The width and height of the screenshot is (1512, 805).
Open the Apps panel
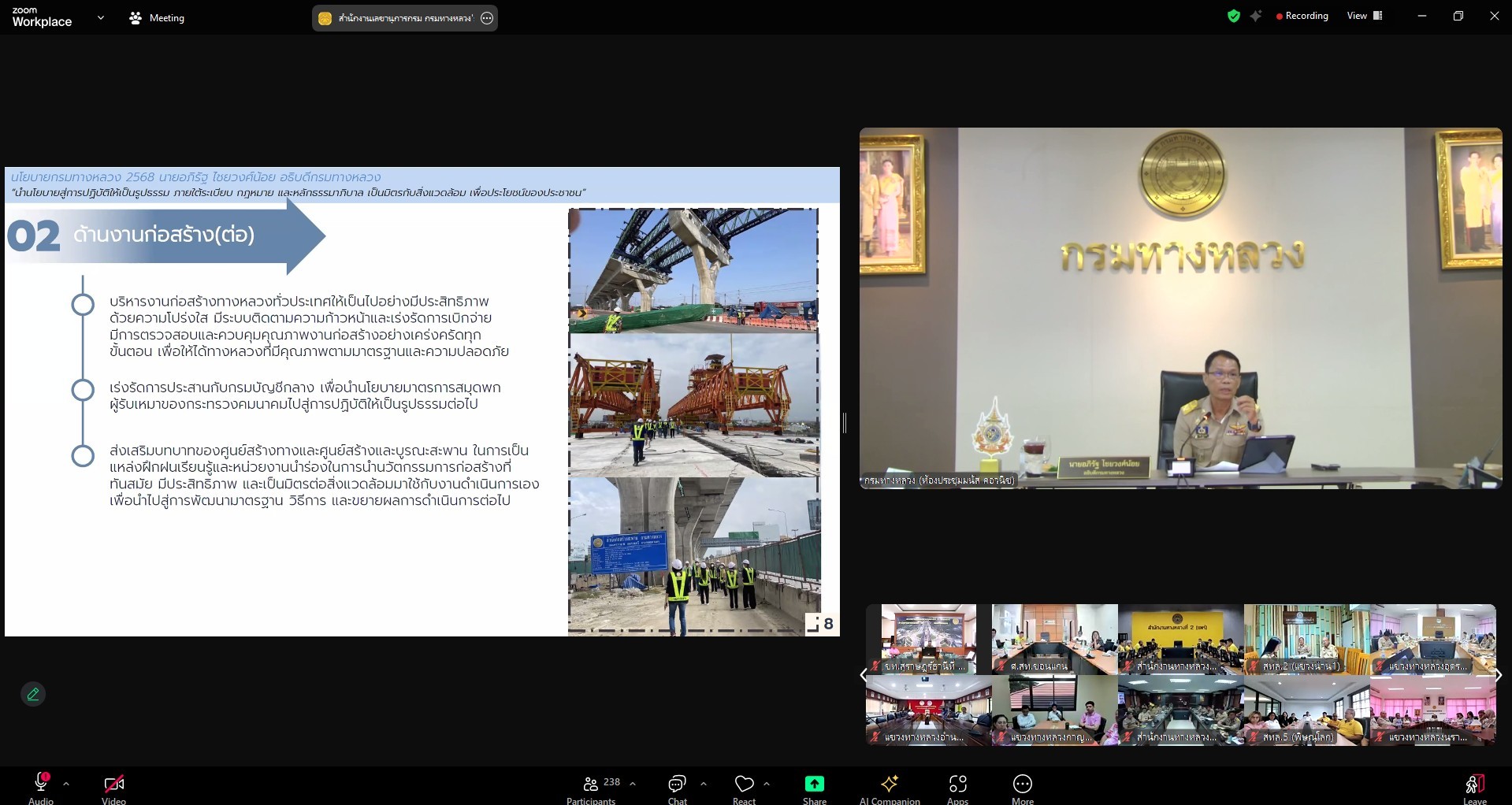coord(957,786)
